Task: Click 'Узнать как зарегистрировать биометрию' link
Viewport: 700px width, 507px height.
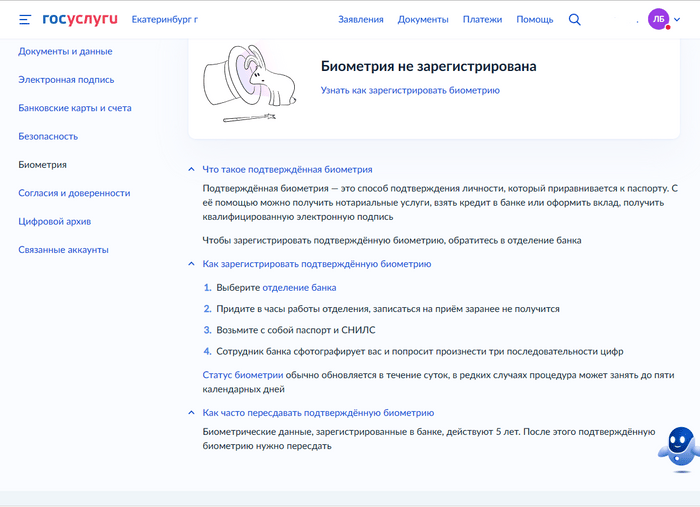Action: coord(410,90)
